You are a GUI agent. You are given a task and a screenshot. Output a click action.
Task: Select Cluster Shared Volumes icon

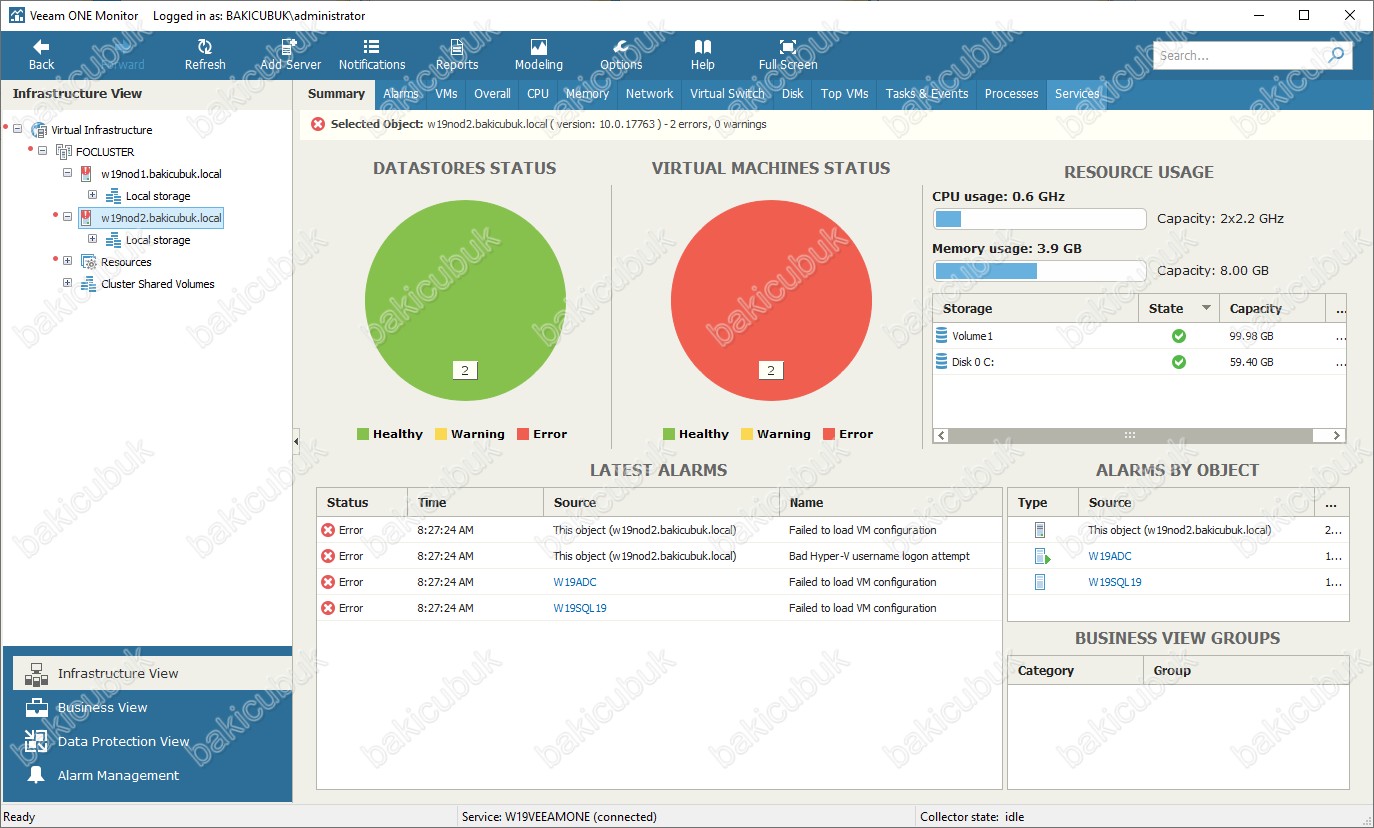point(88,284)
